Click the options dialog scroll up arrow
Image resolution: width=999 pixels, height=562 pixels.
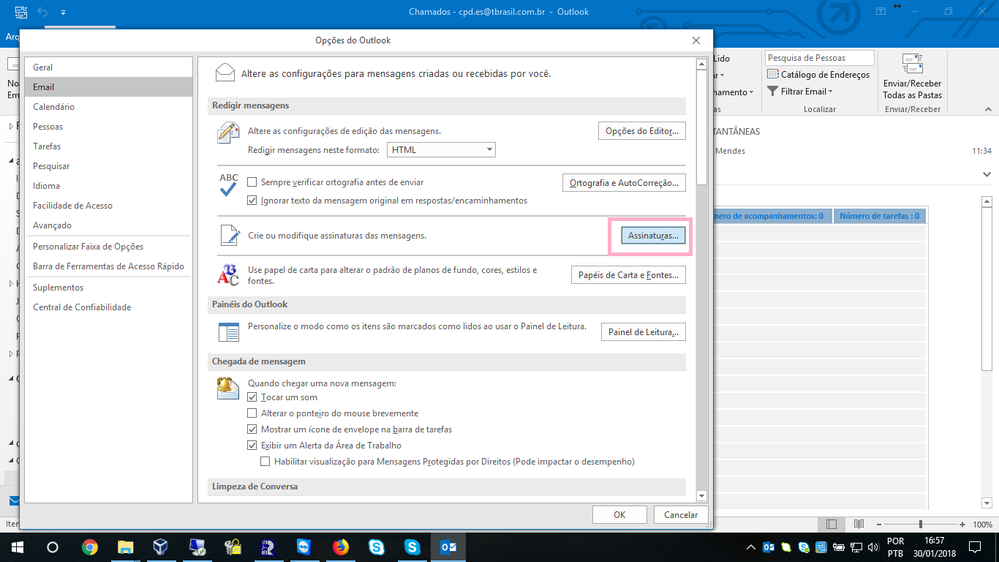(x=701, y=64)
